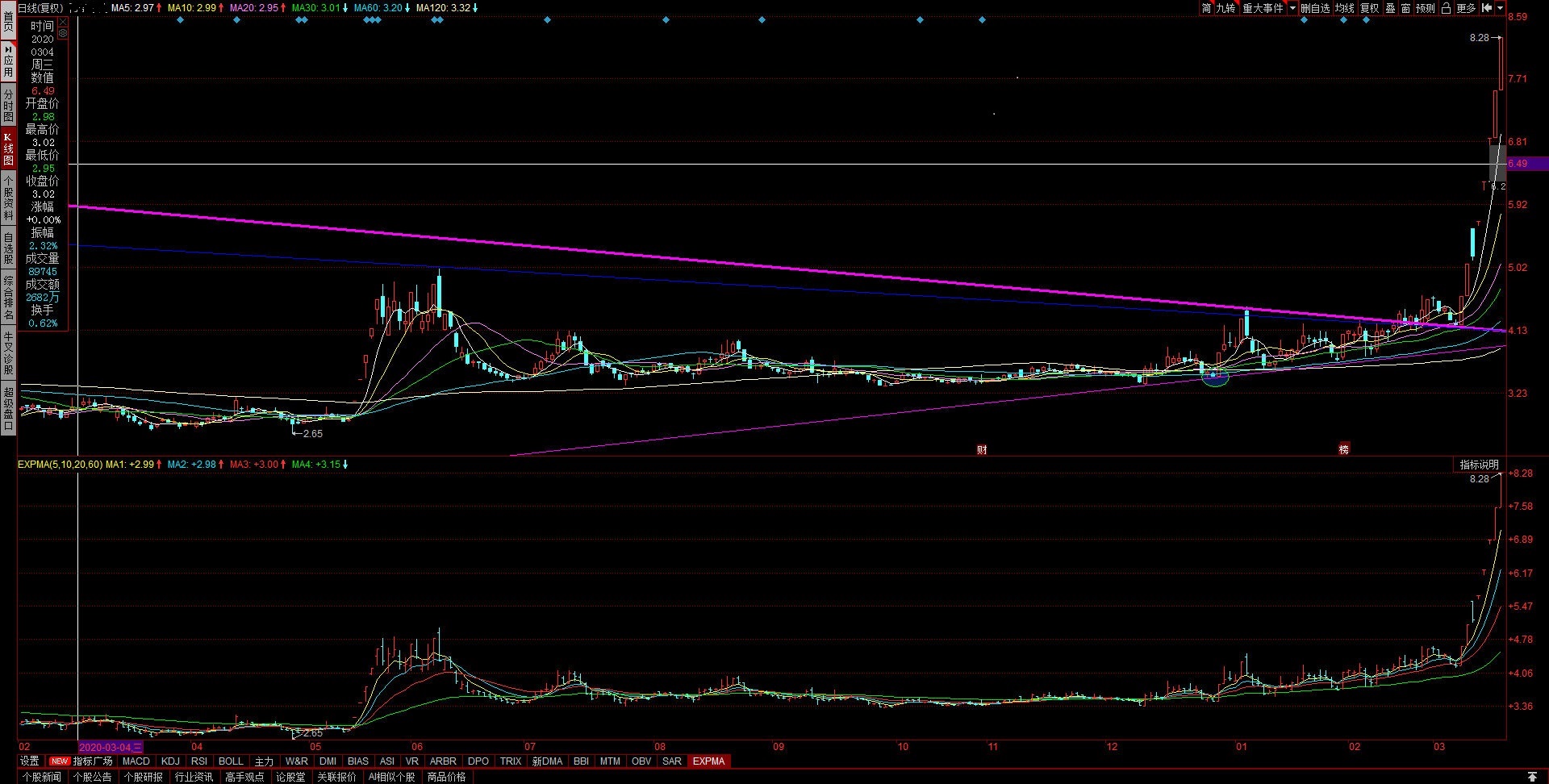Viewport: 1549px width, 784px height.
Task: Open 超级盘口 super order book tab
Action: point(8,407)
